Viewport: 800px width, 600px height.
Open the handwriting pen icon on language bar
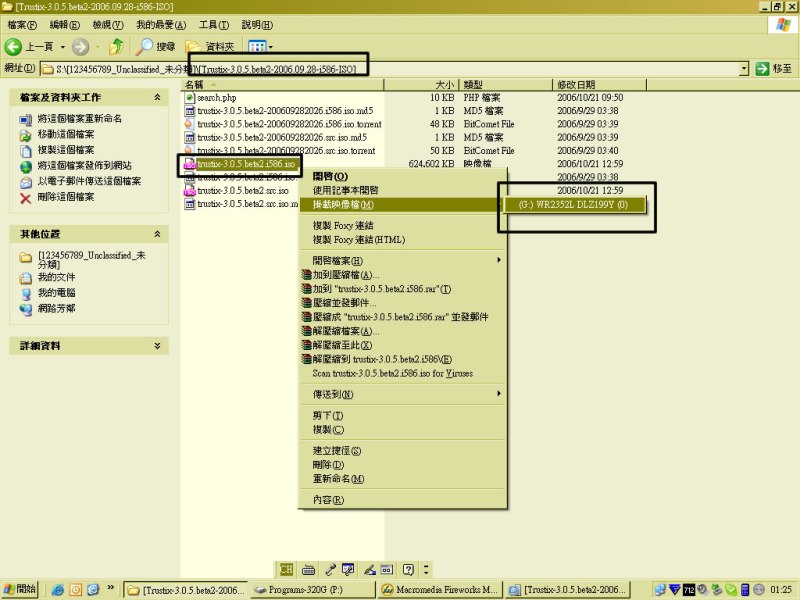pyautogui.click(x=370, y=569)
